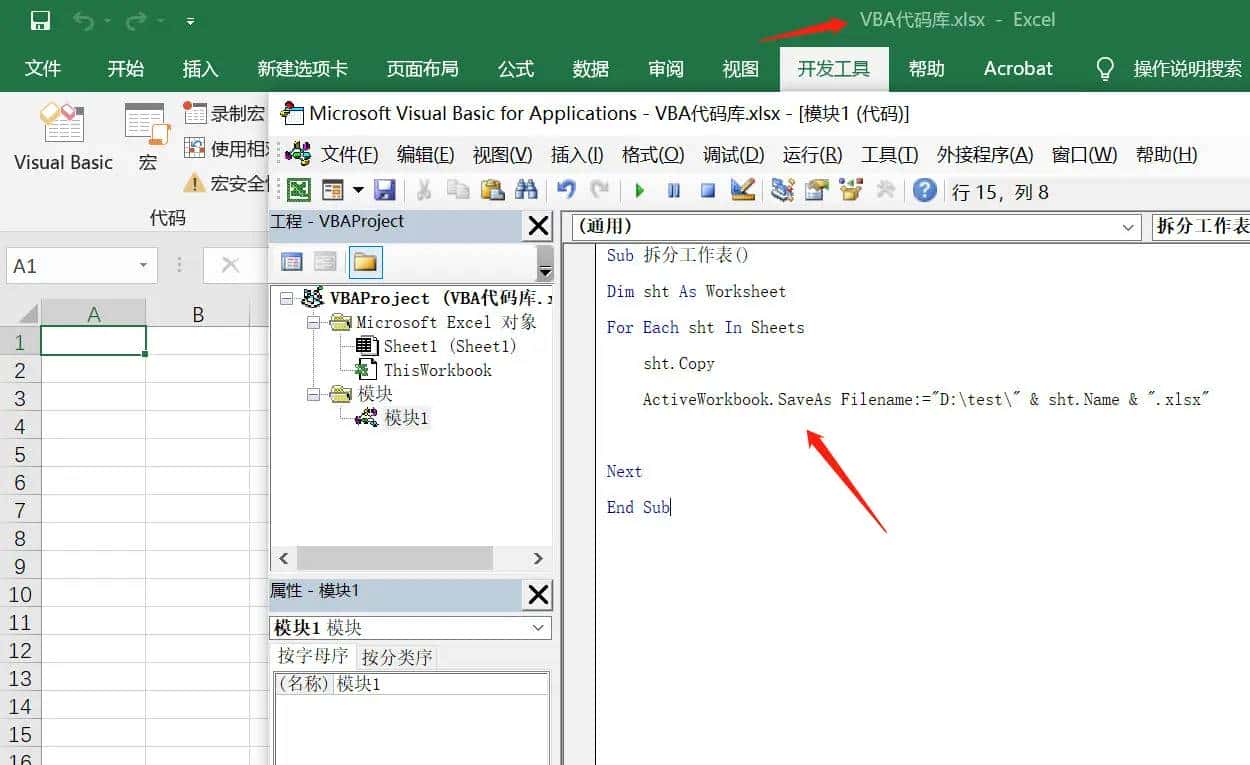Viewport: 1250px width, 765px height.
Task: Collapse the Microsoft Excel 对象 folder
Action: tap(311, 322)
